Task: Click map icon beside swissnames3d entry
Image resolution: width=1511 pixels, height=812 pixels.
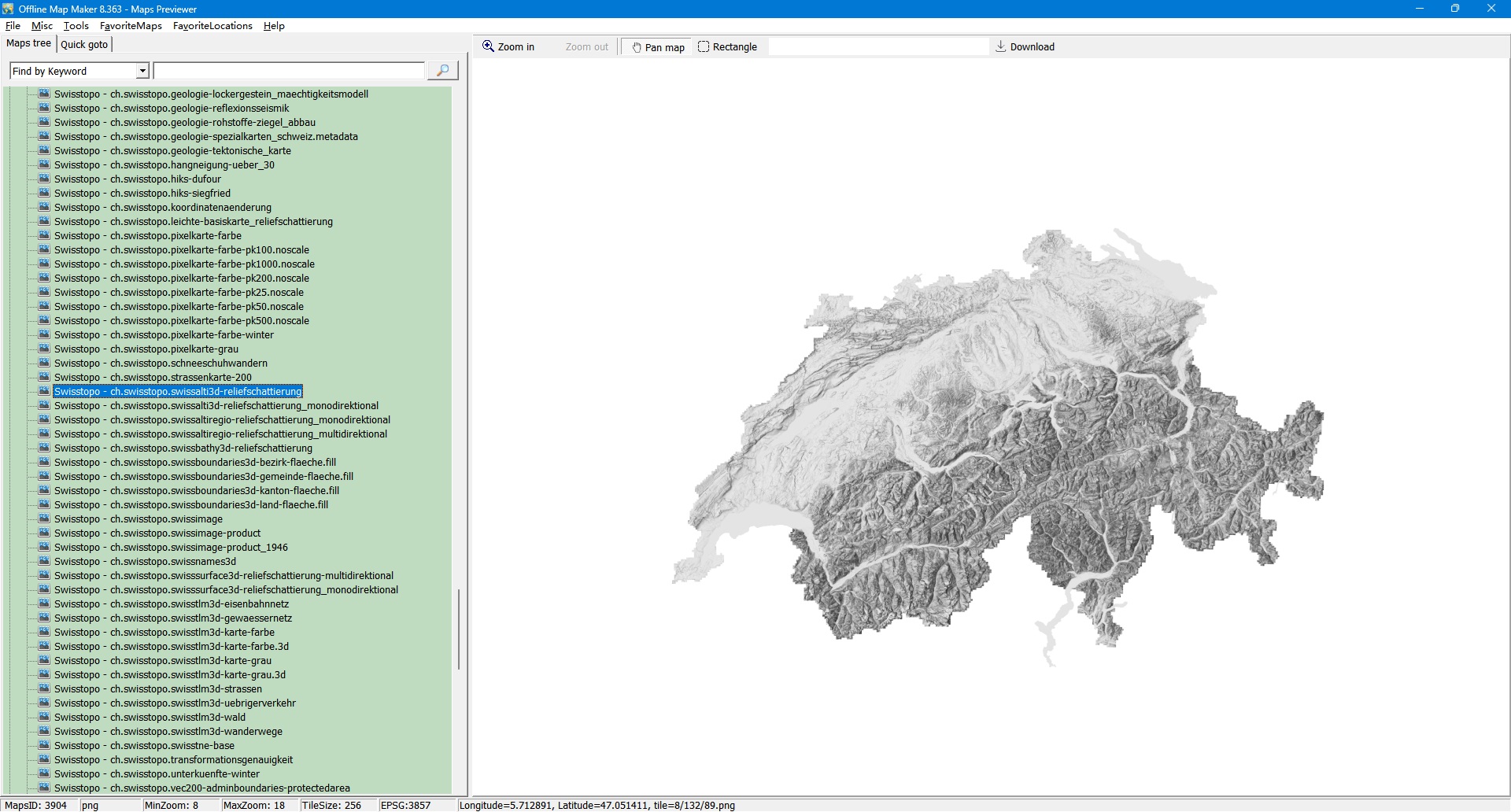Action: click(44, 562)
